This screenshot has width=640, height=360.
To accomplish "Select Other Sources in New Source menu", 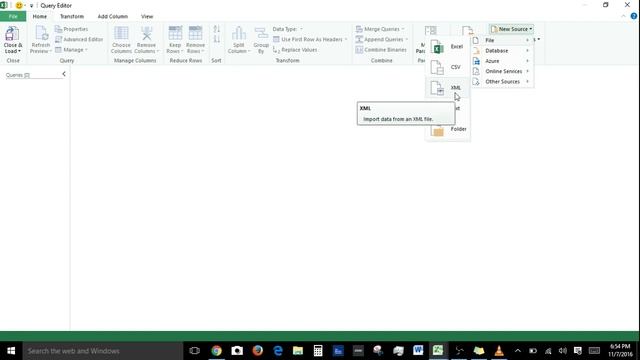I will tap(502, 82).
